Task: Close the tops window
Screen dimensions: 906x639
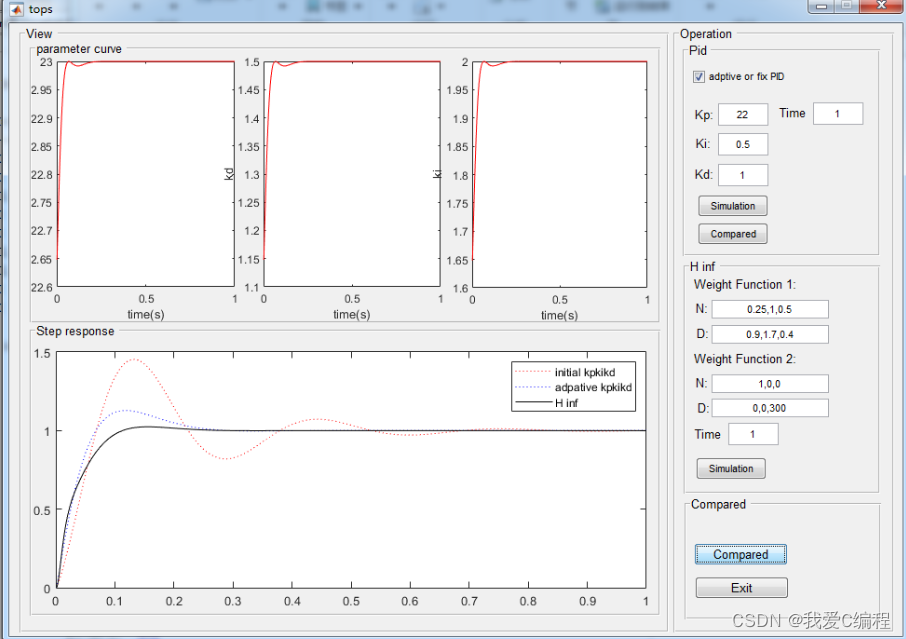Action: [x=879, y=6]
